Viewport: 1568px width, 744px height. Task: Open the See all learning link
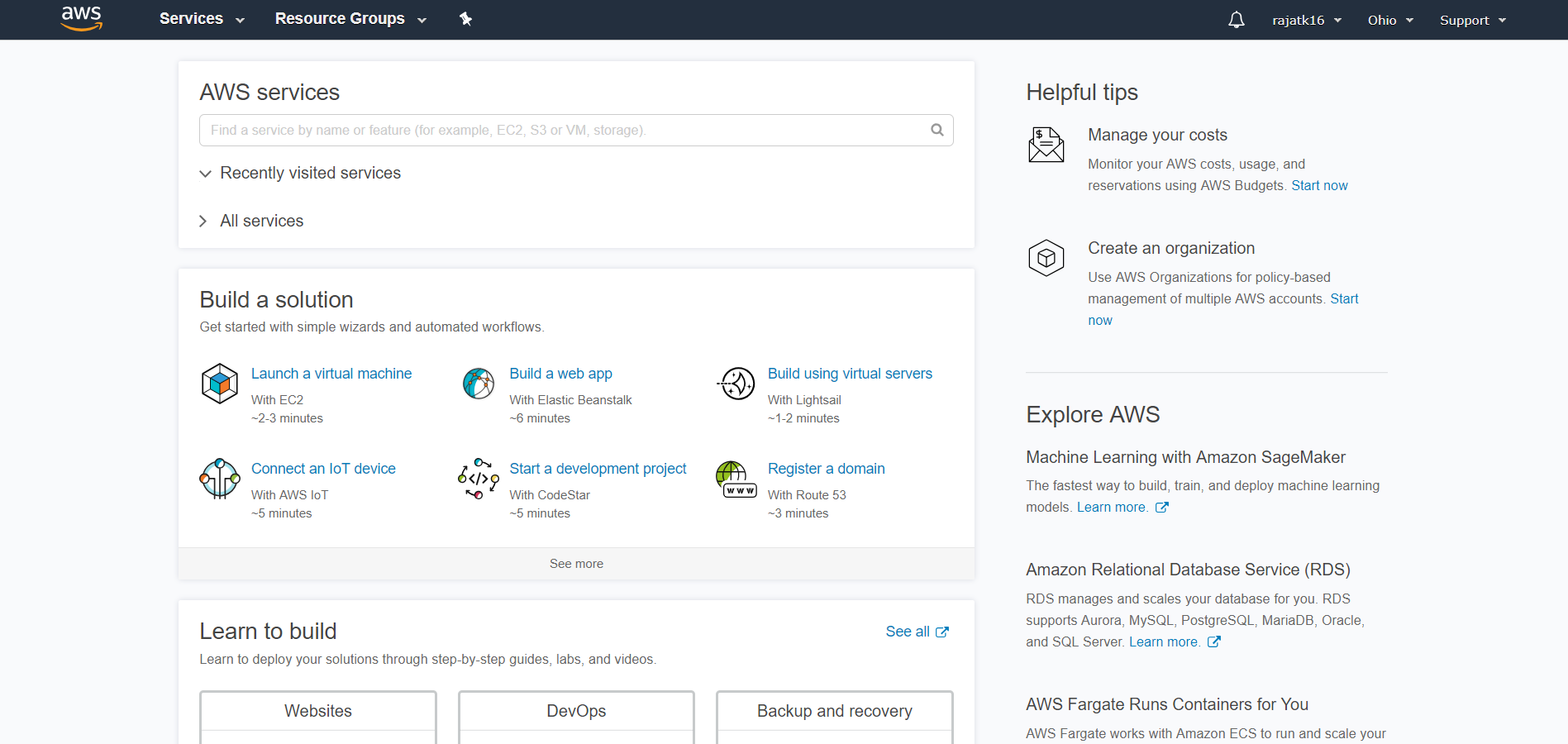pyautogui.click(x=917, y=632)
